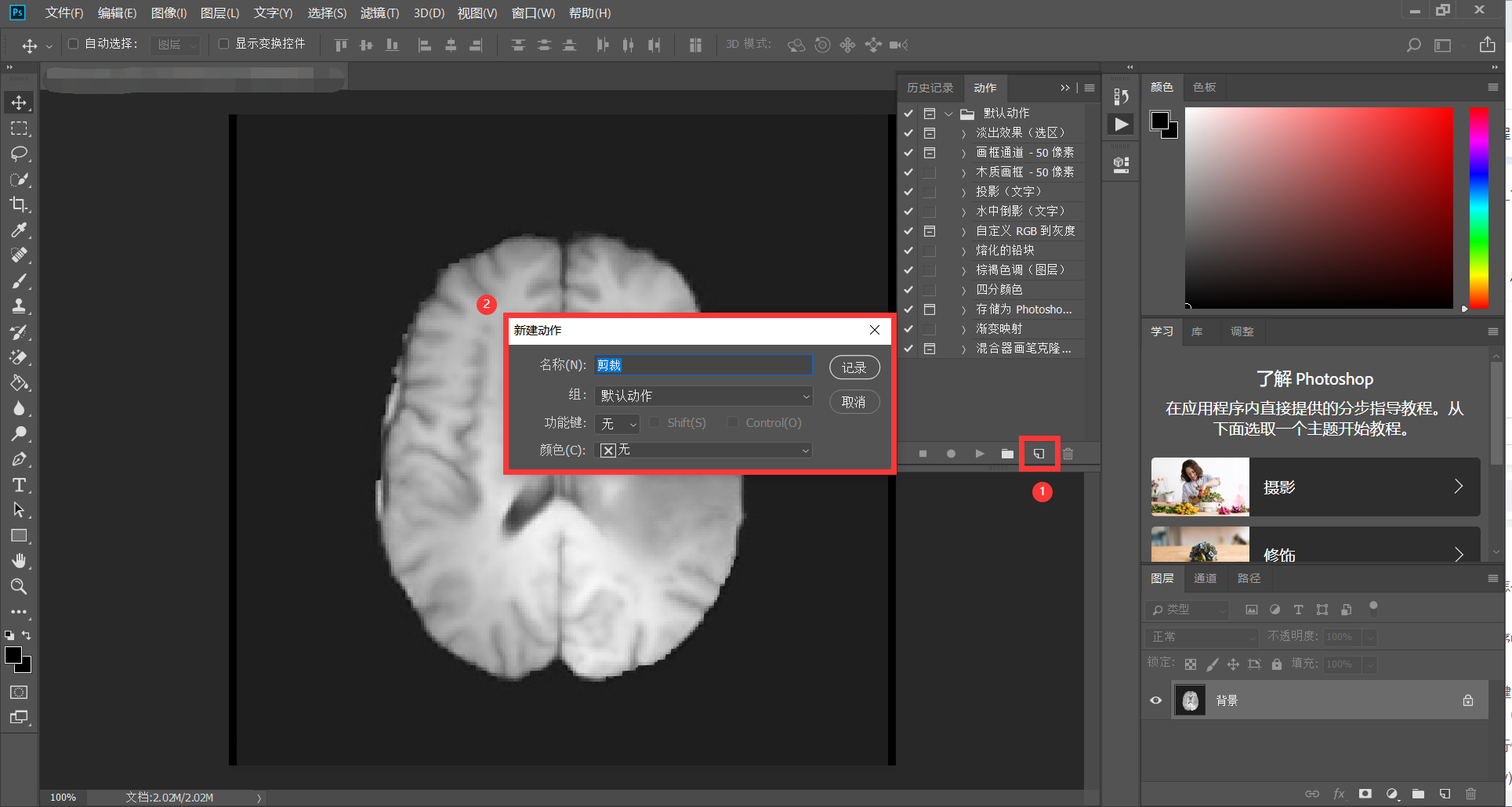Select the Rectangular Marquee tool
Screen dimensions: 1512x807
point(19,128)
